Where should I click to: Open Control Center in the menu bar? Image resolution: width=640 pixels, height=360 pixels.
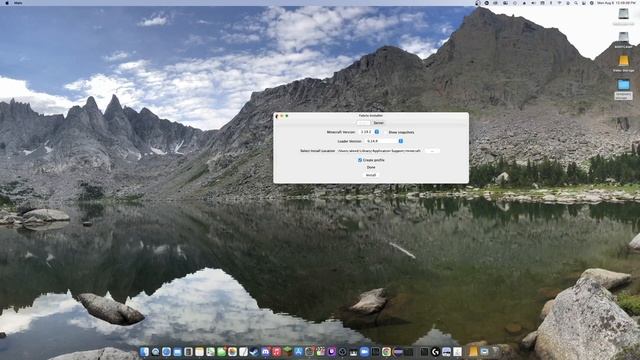tap(583, 3)
